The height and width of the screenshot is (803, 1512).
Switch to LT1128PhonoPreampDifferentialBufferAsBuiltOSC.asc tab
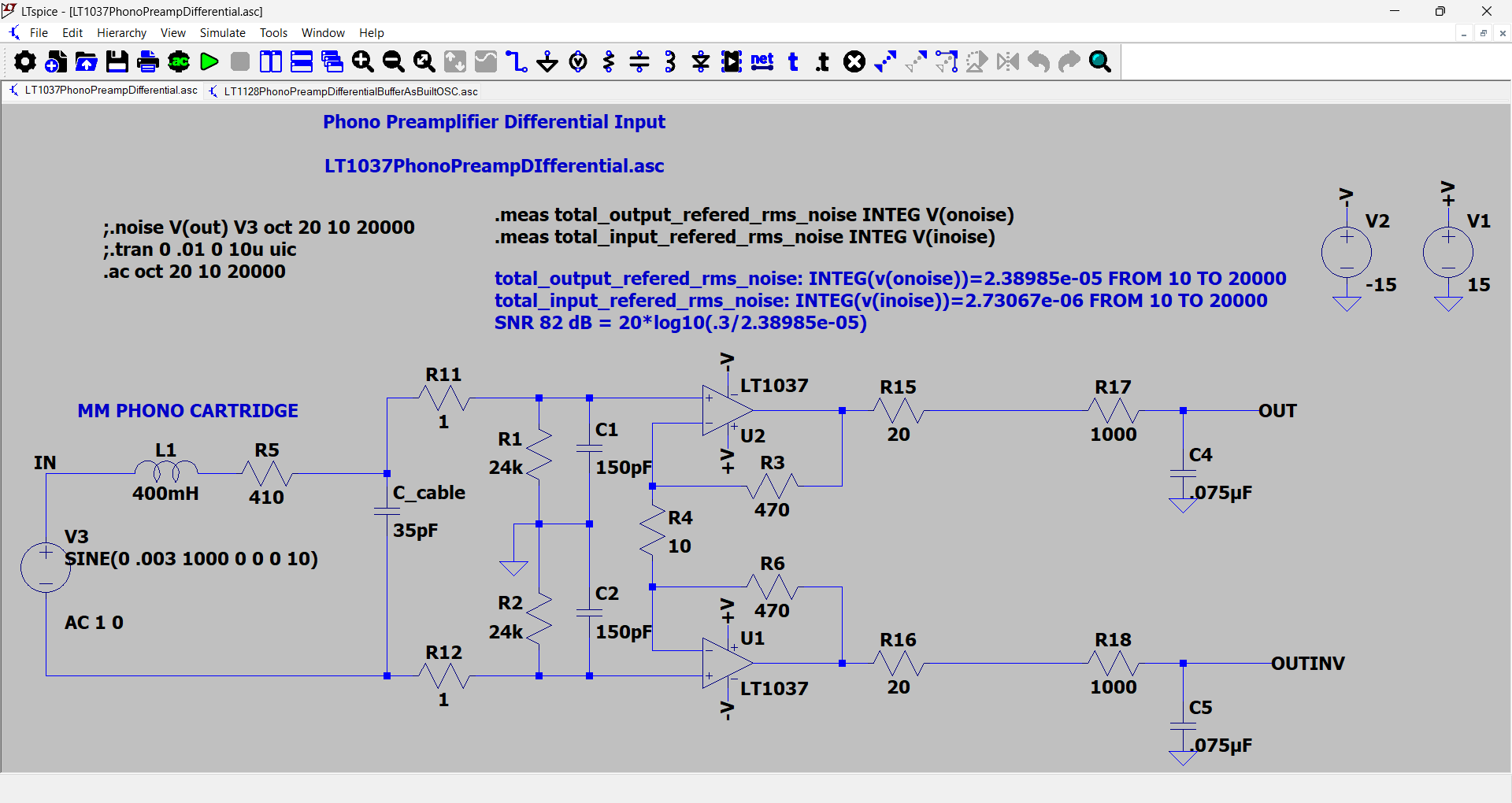pos(343,91)
